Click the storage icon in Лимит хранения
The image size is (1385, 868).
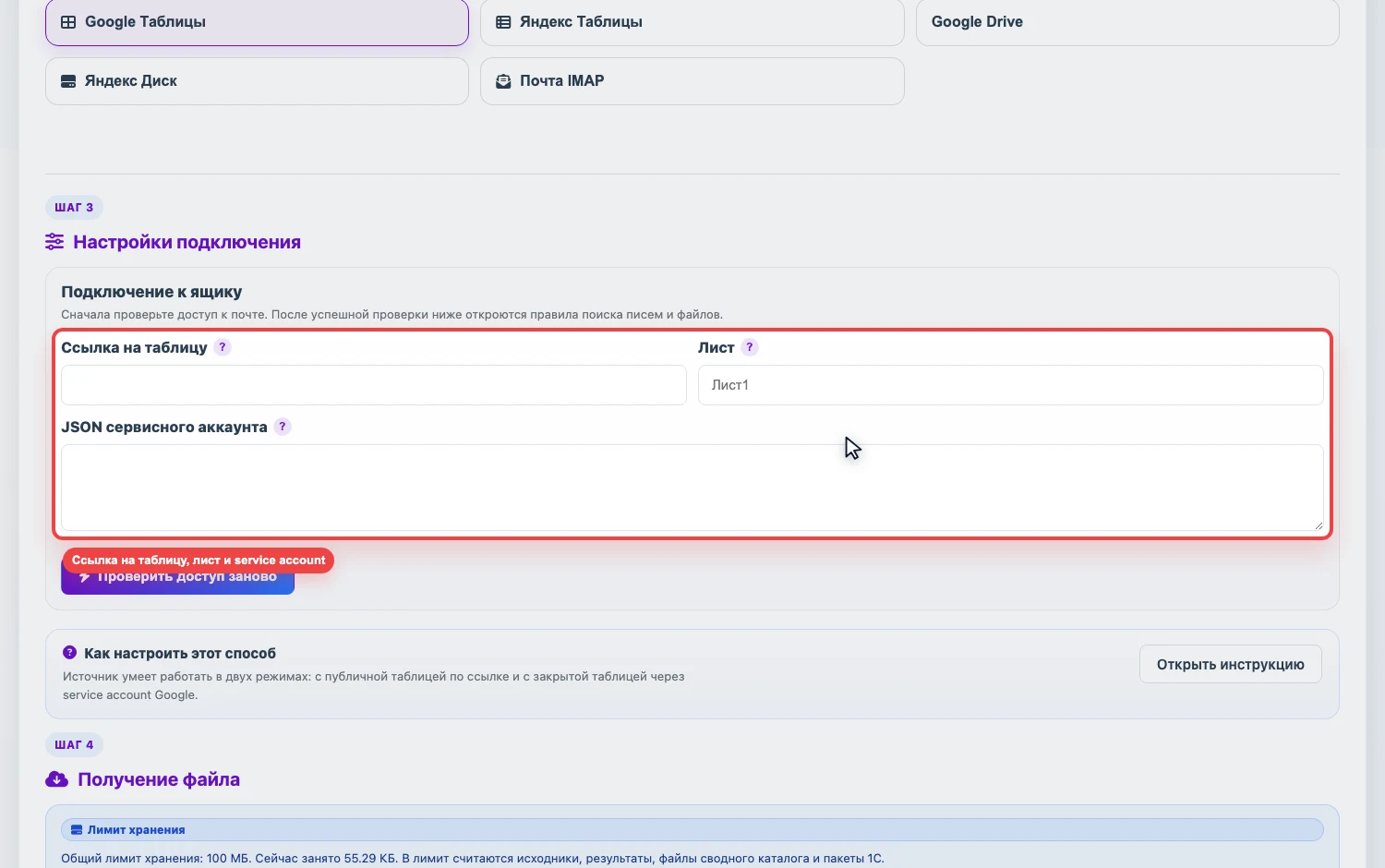(x=77, y=830)
